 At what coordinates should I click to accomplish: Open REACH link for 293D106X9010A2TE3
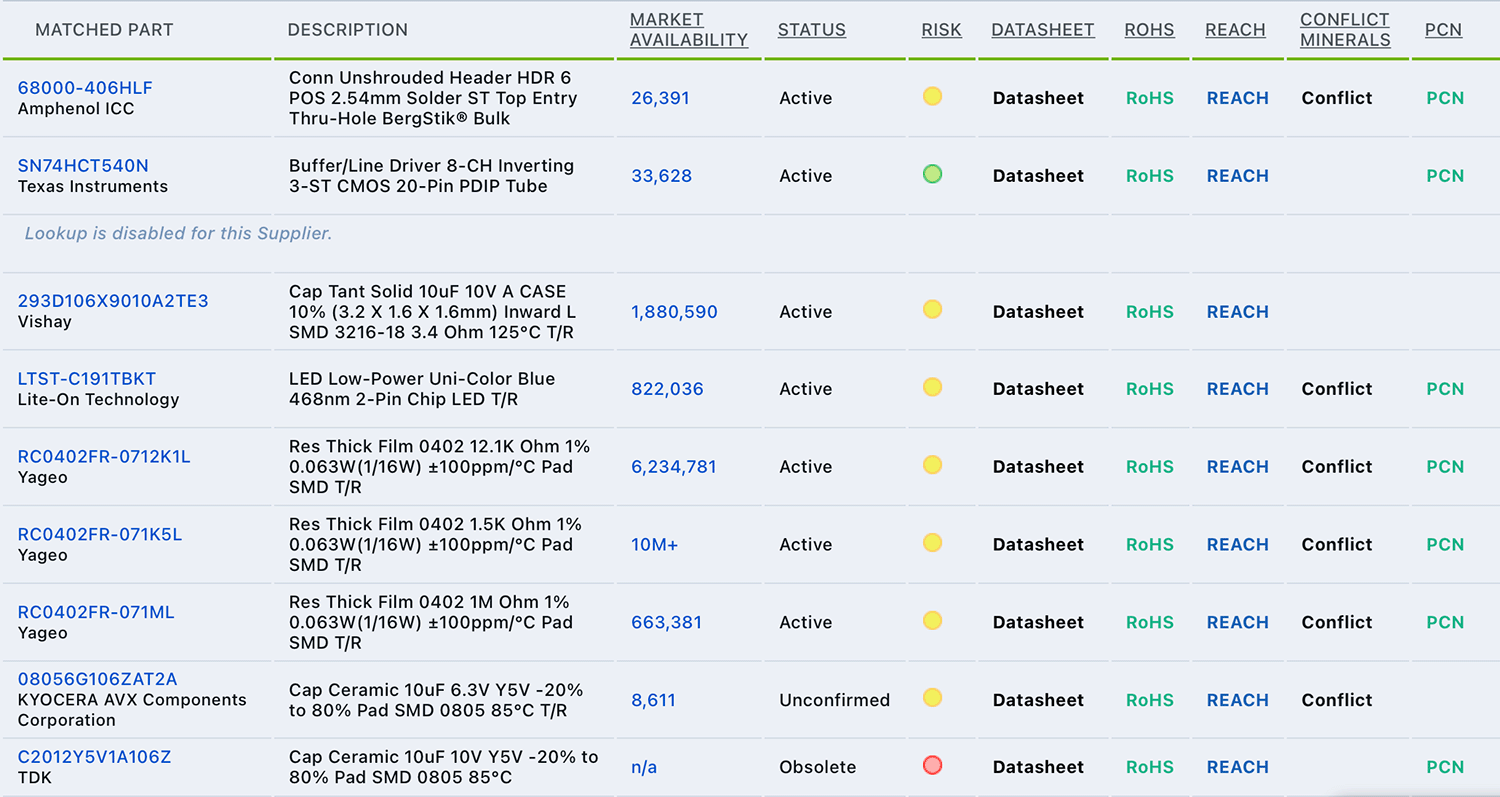coord(1237,312)
